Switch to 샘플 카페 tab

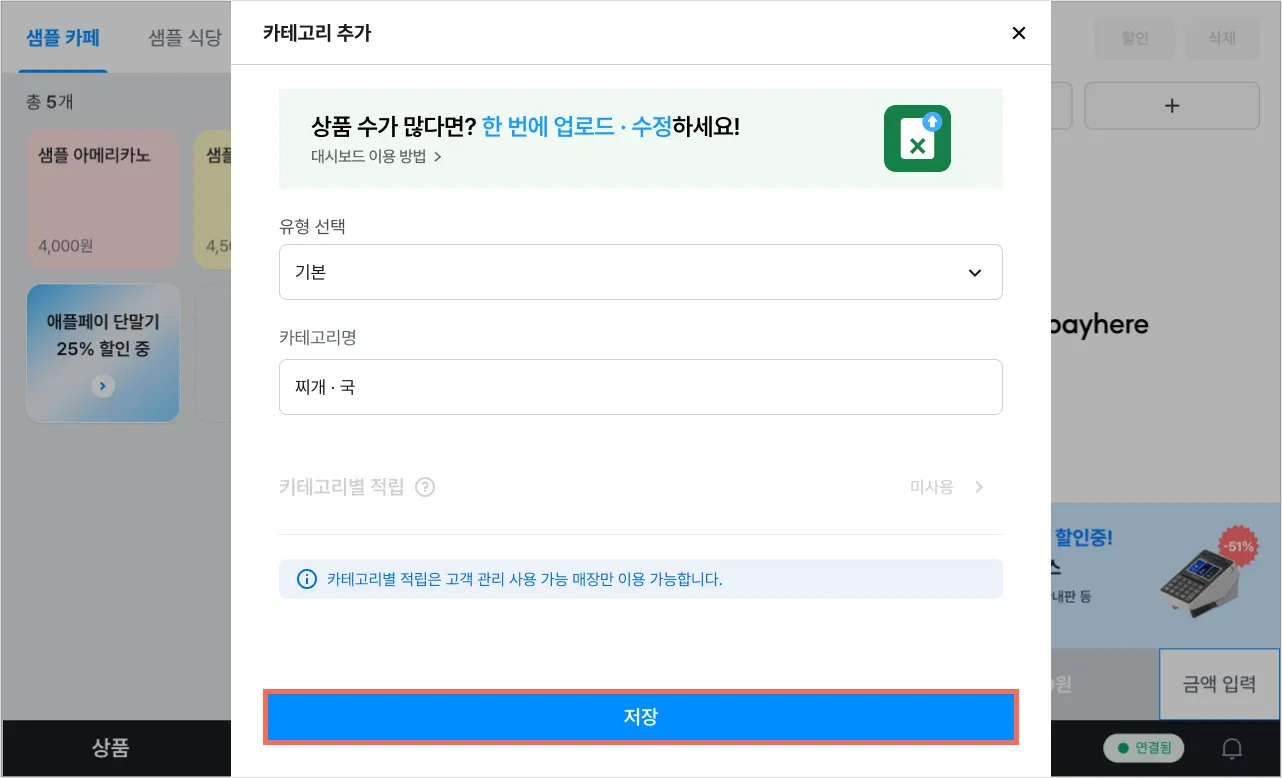coord(63,38)
